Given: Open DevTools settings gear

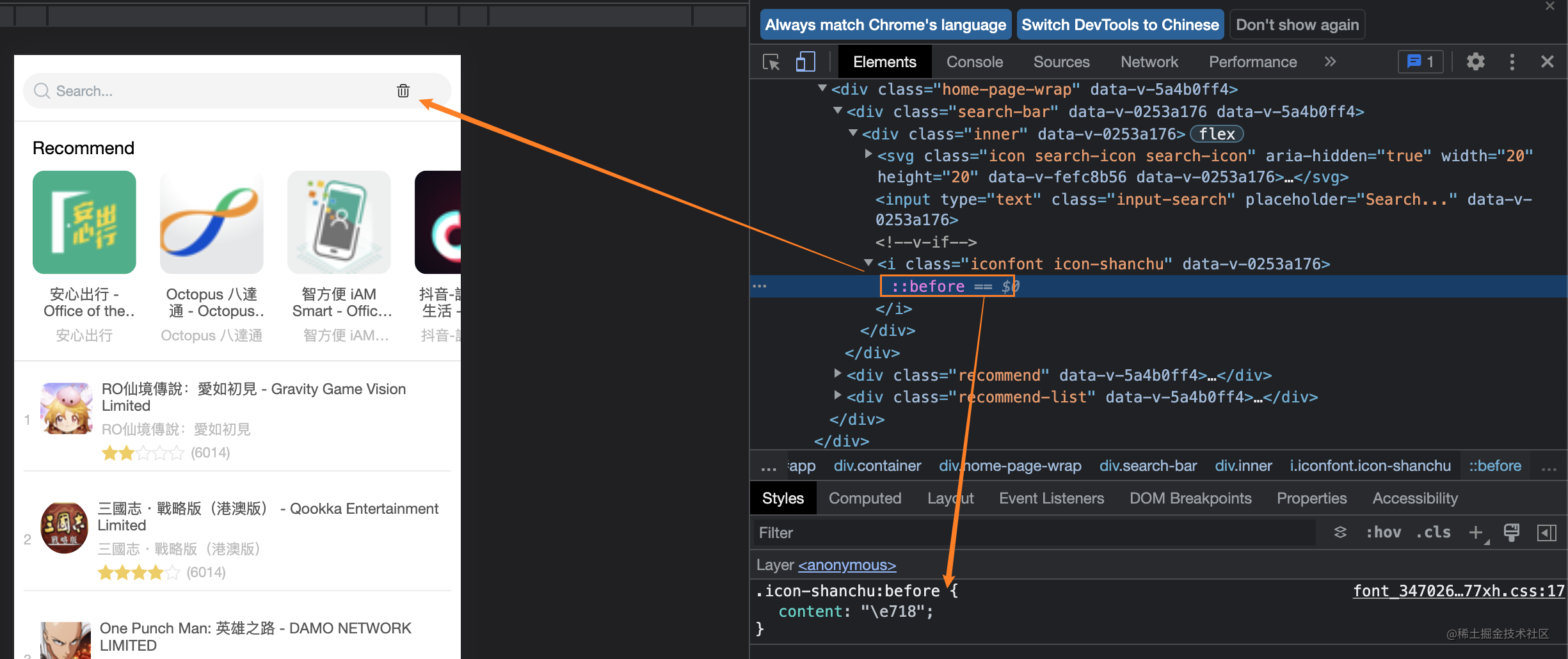Looking at the screenshot, I should point(1475,61).
